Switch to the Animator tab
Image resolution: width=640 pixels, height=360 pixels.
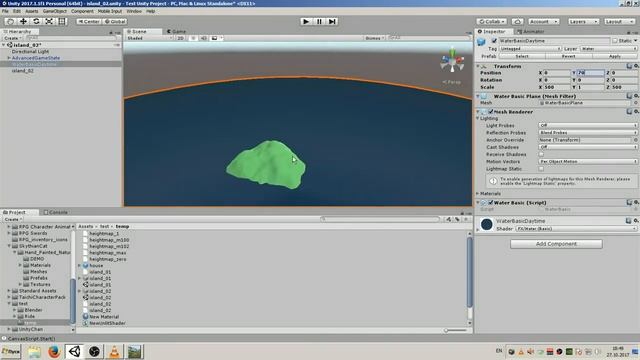click(x=530, y=31)
